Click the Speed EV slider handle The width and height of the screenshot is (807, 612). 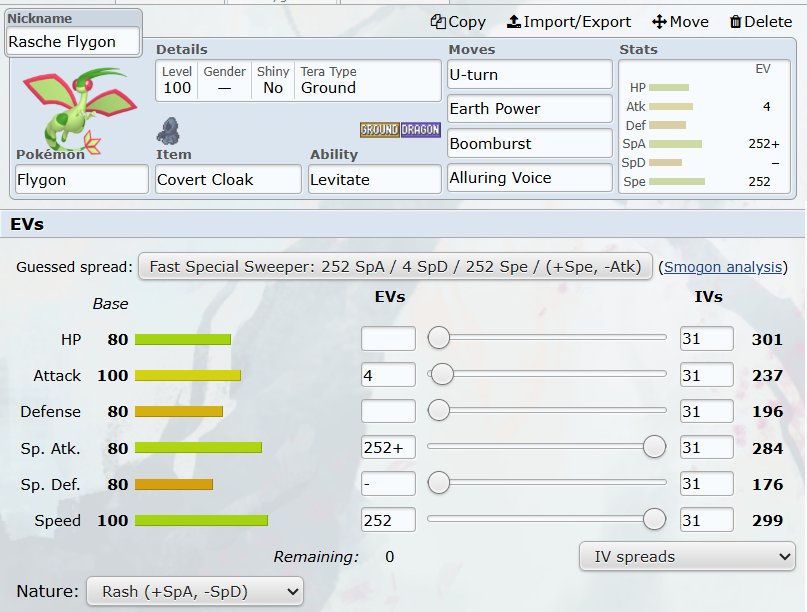[654, 519]
